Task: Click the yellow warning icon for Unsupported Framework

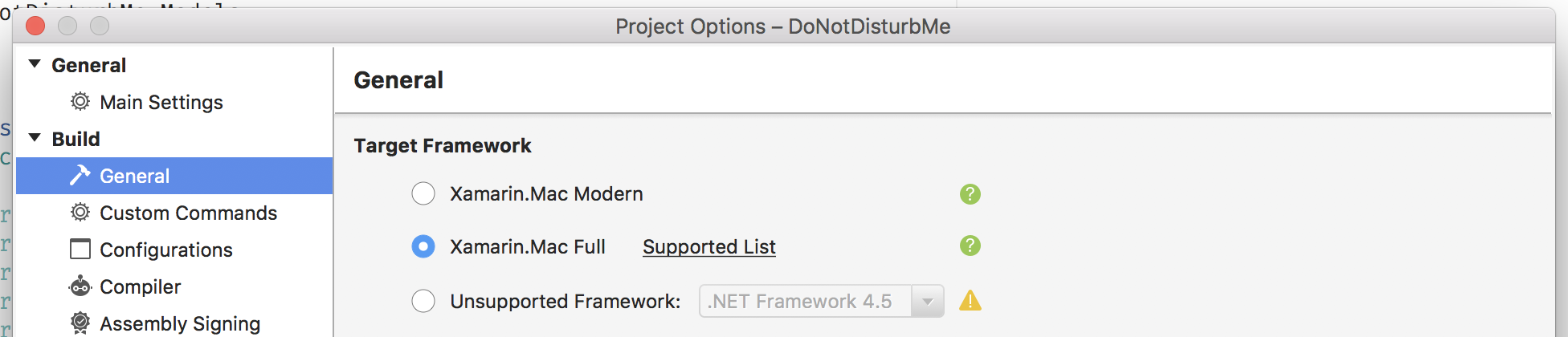Action: point(970,301)
